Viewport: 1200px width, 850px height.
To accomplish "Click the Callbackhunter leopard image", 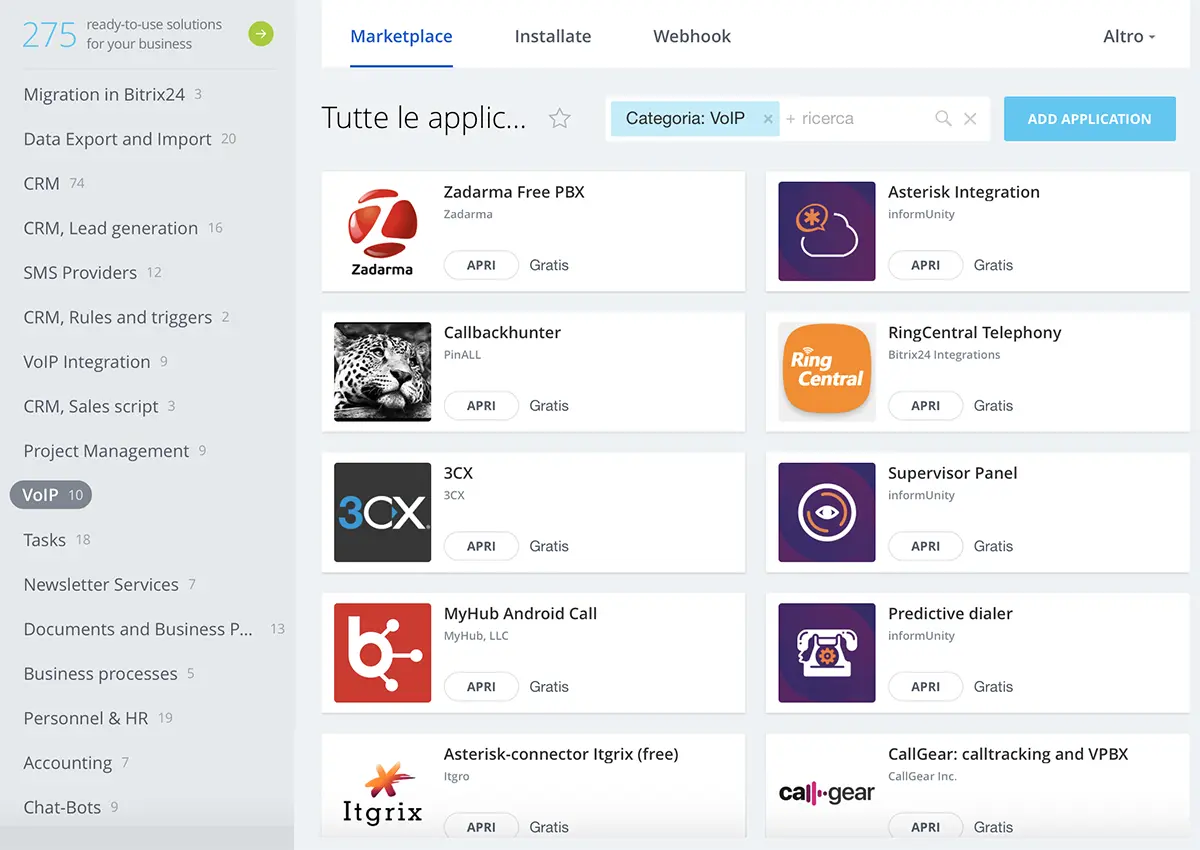I will [382, 372].
